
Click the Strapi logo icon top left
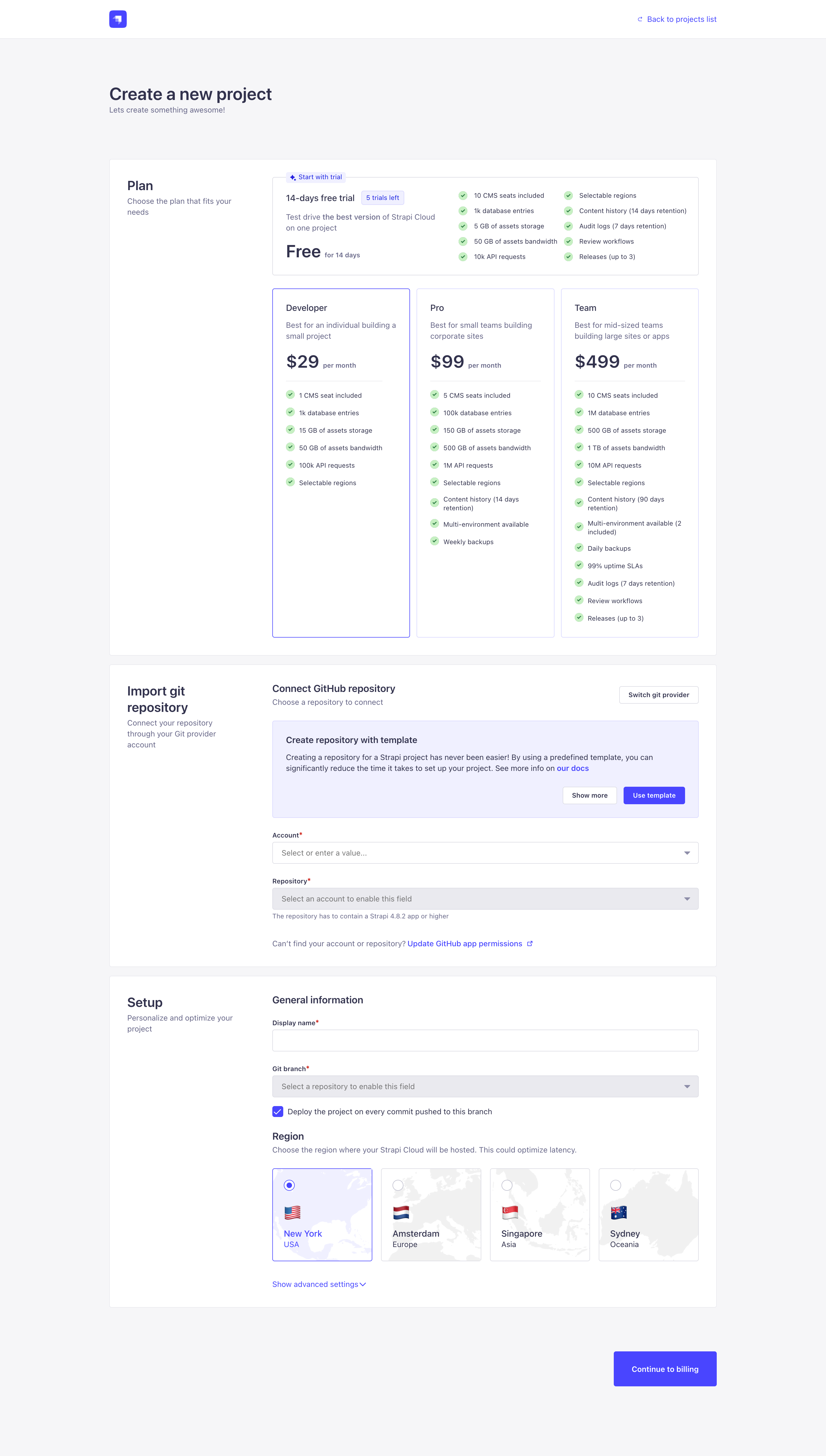click(118, 19)
